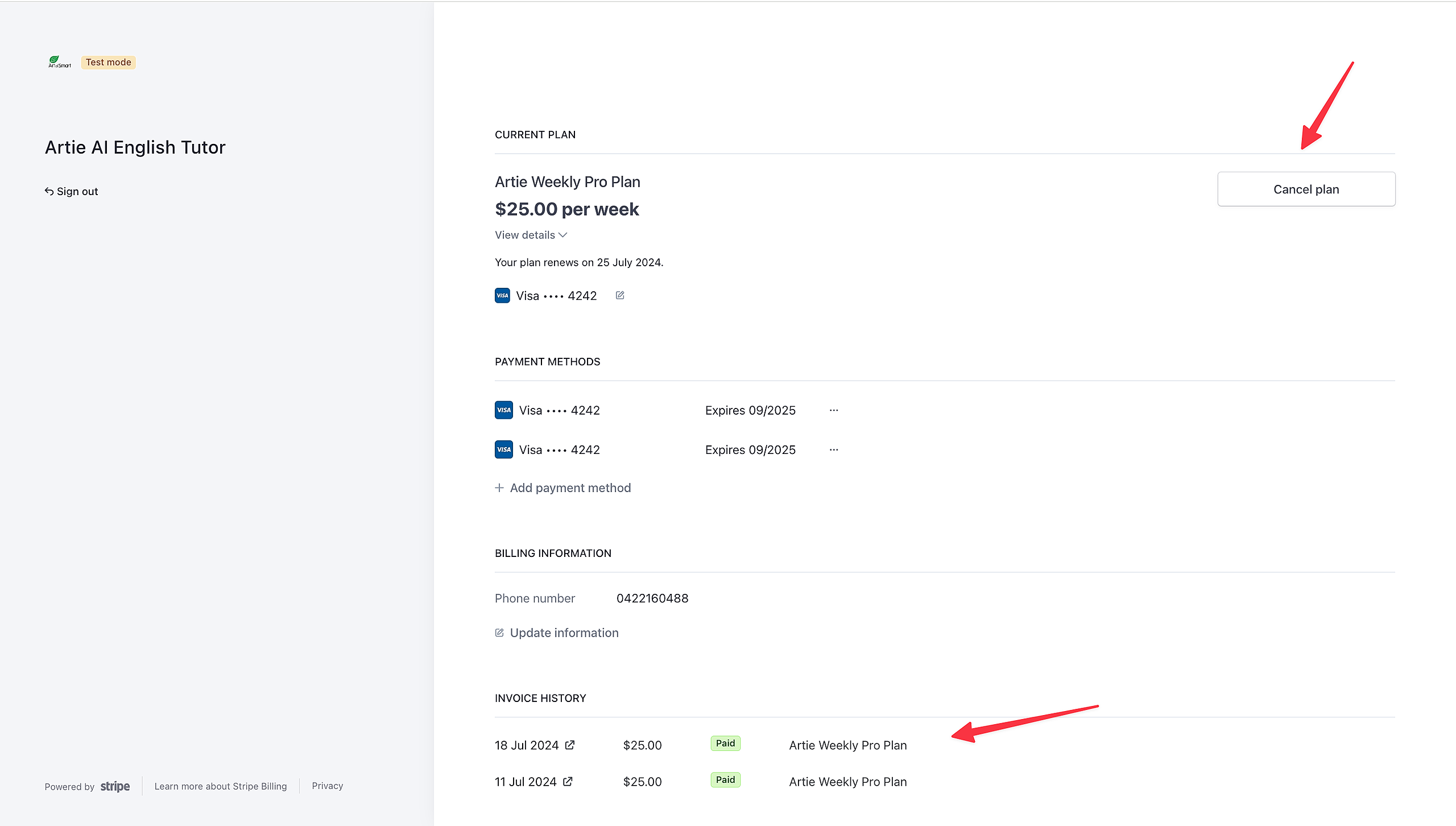Click the $25.00 amount for 18 Jul invoice
The image size is (1456, 826).
pos(643,745)
